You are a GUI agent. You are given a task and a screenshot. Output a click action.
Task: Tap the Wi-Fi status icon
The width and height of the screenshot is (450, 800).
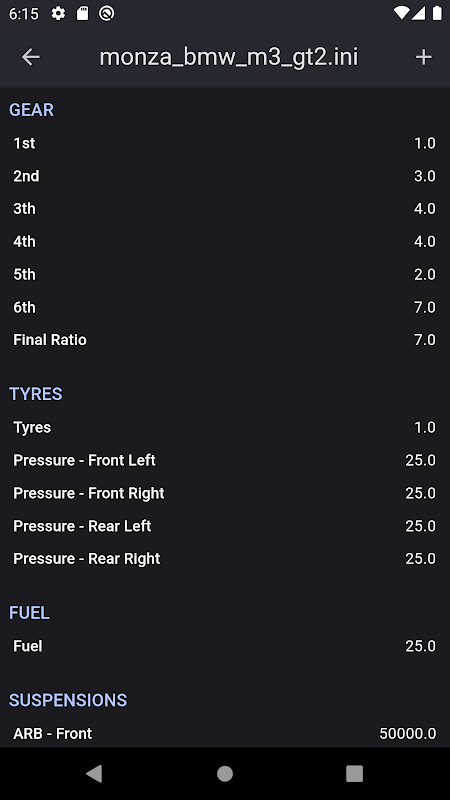coord(402,14)
